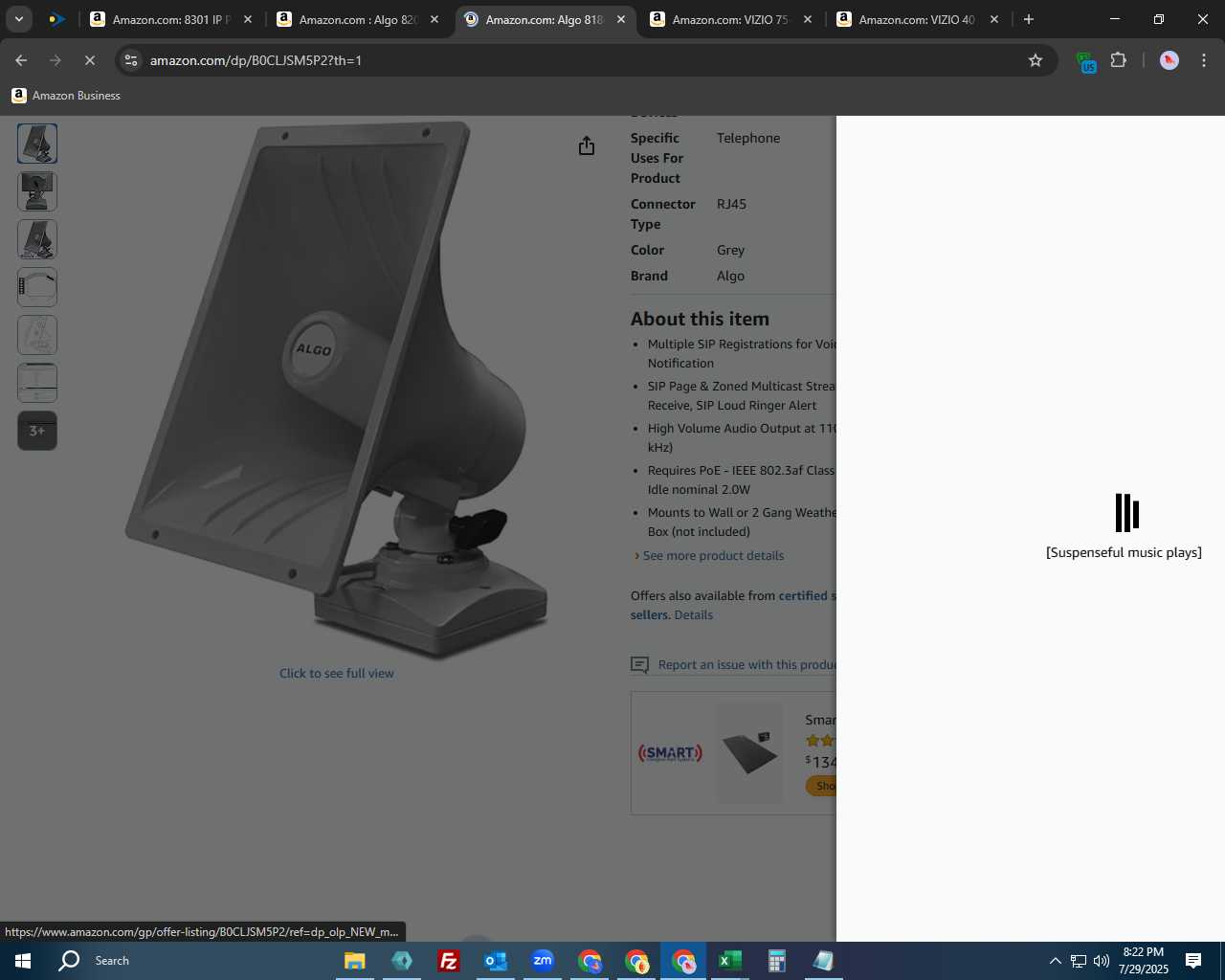Open the tab search dropdown arrow
The height and width of the screenshot is (980, 1225).
coord(19,19)
